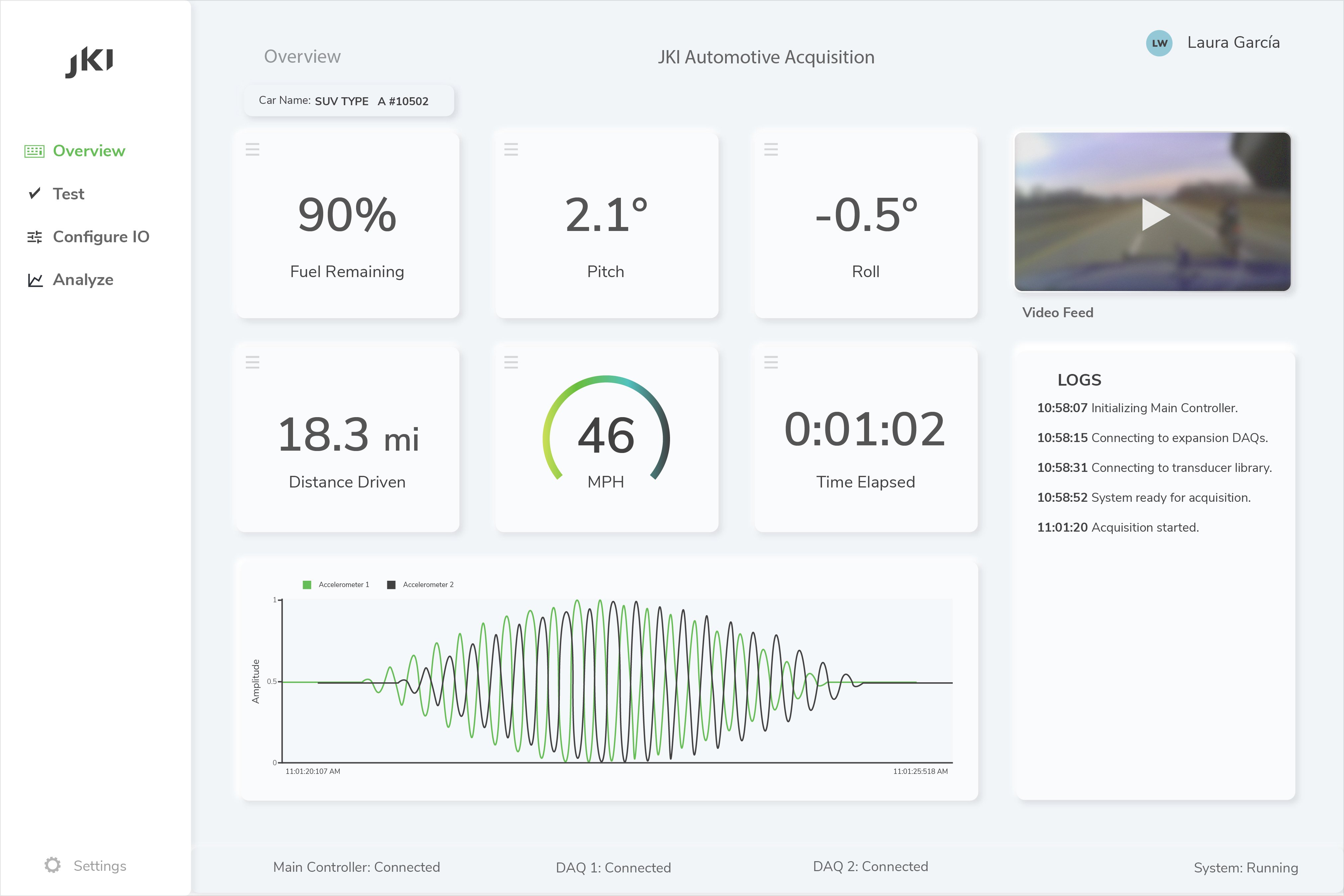Click the 2.1° pitch value
This screenshot has height=896, width=1344.
coord(606,215)
